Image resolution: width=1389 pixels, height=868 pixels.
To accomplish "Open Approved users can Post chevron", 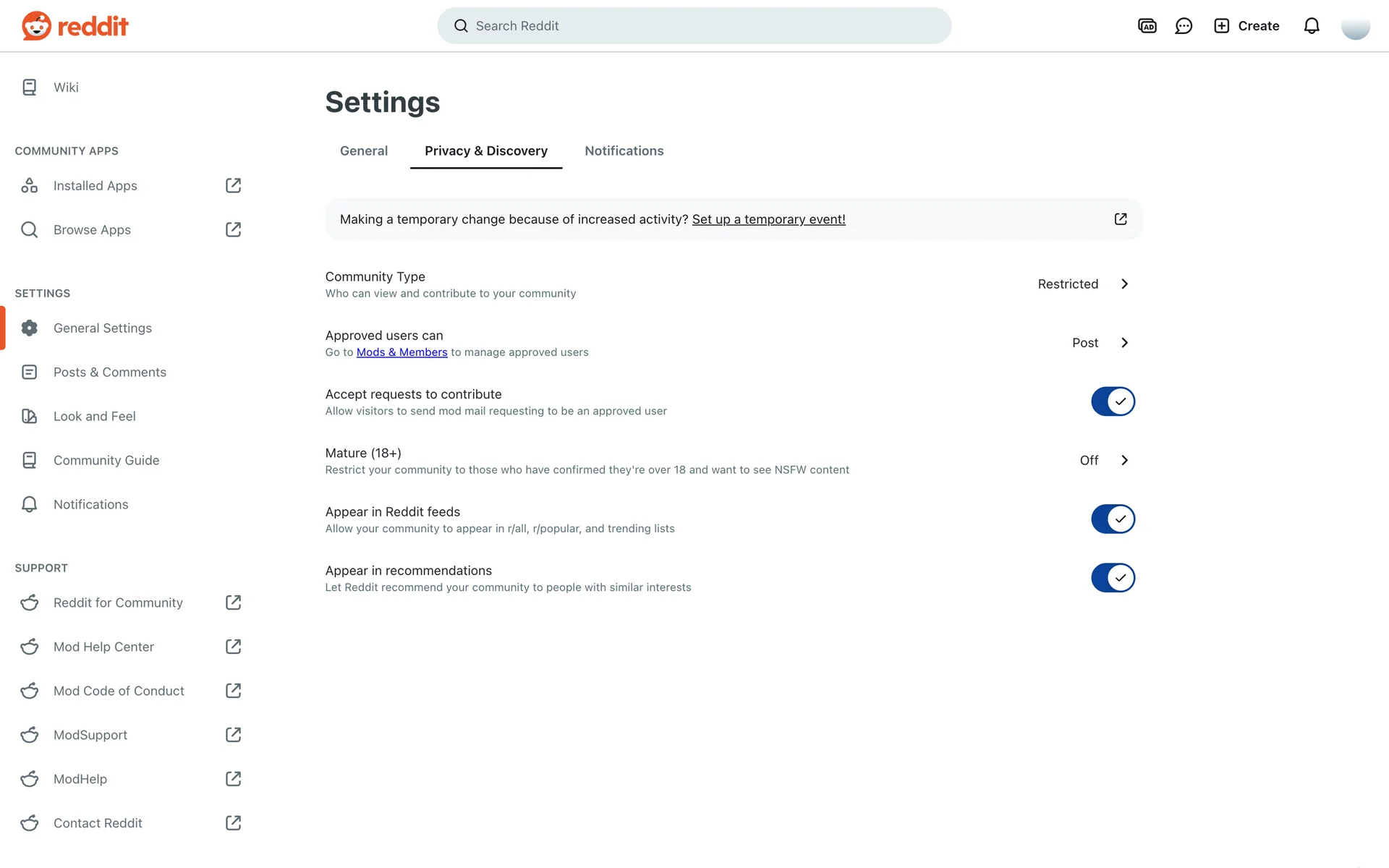I will point(1124,343).
